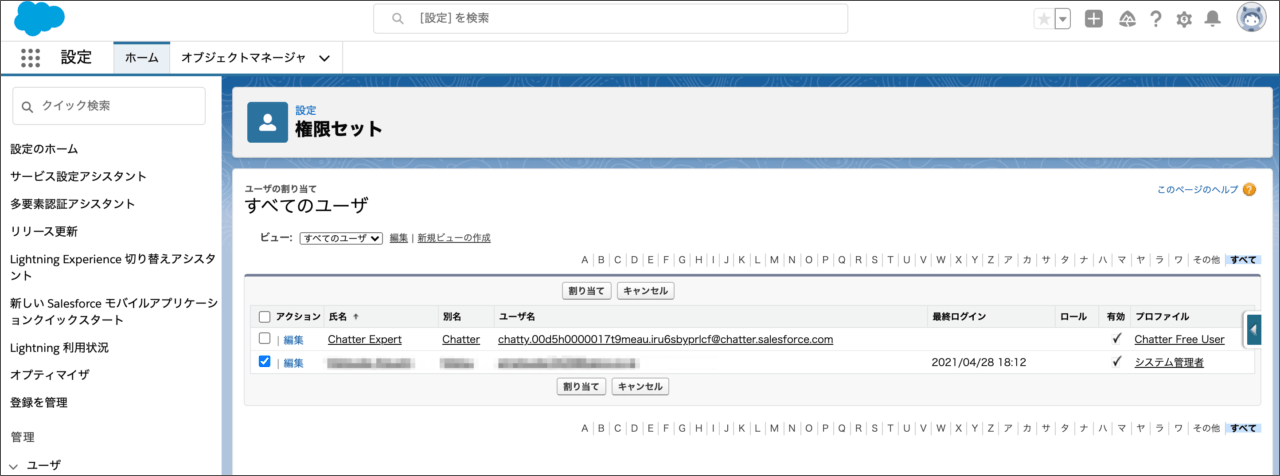Image resolution: width=1280 pixels, height=476 pixels.
Task: Click the ユーザ名 column header
Action: (516, 317)
